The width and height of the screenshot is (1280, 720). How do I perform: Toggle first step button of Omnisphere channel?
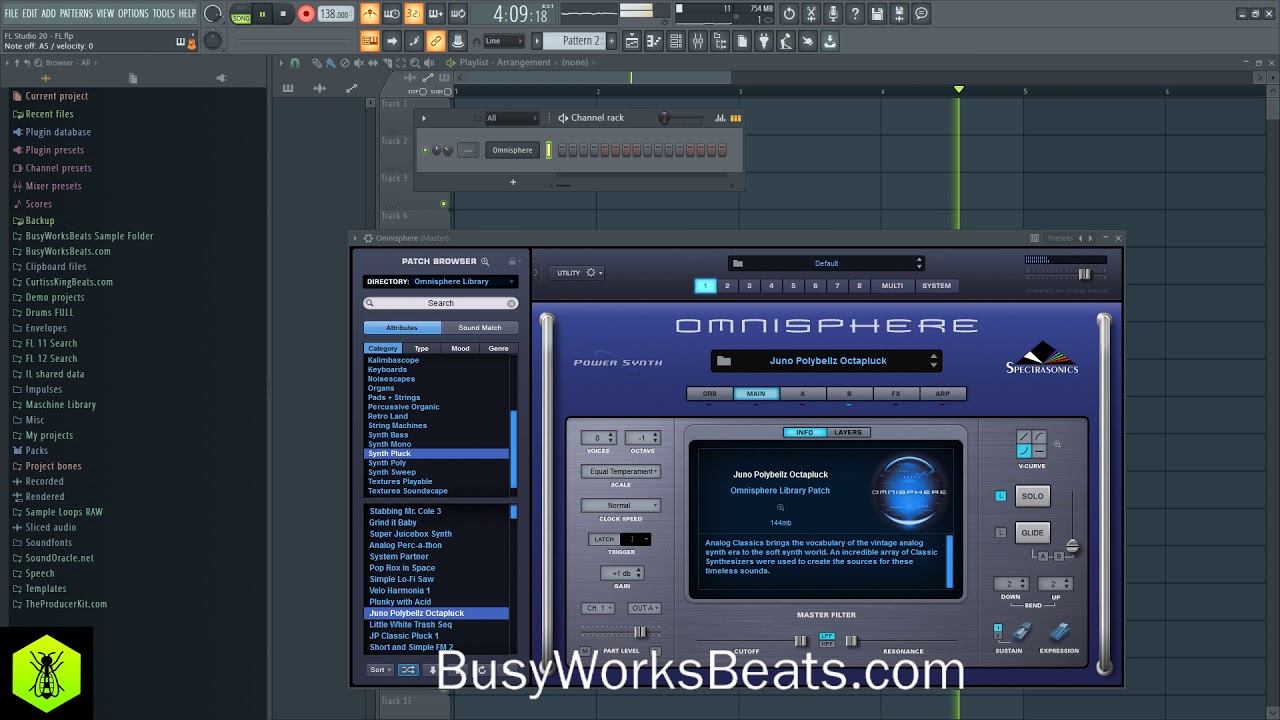click(x=562, y=150)
